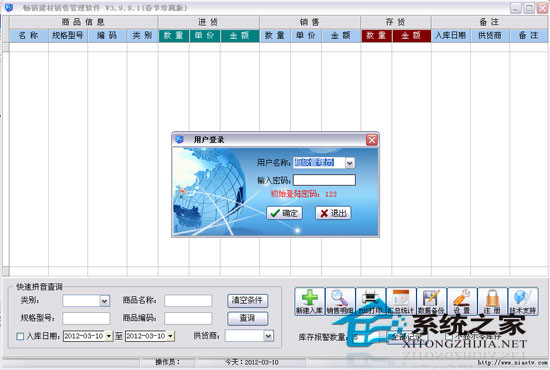Click the 进货 group header
The height and width of the screenshot is (370, 550).
click(x=209, y=22)
